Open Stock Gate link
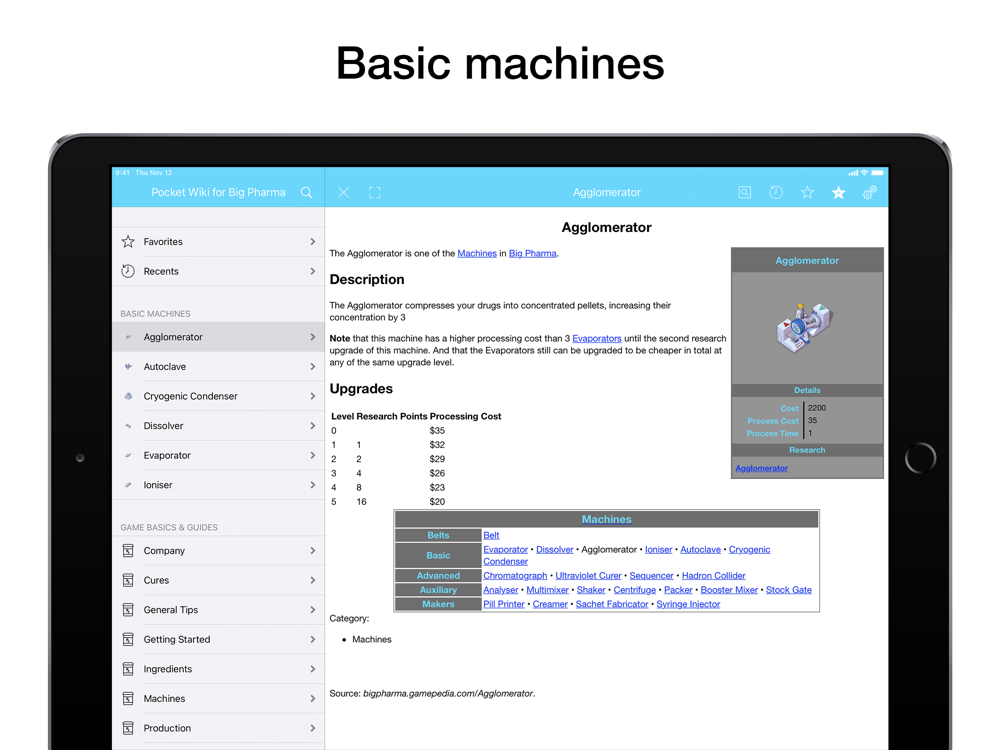 tap(789, 590)
